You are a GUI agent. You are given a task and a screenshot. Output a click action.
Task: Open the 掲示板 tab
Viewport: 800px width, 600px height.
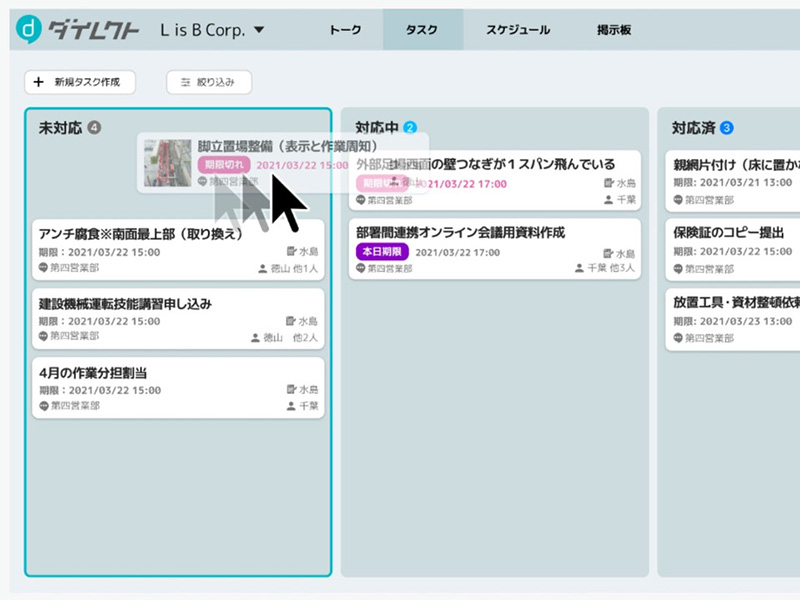[612, 30]
